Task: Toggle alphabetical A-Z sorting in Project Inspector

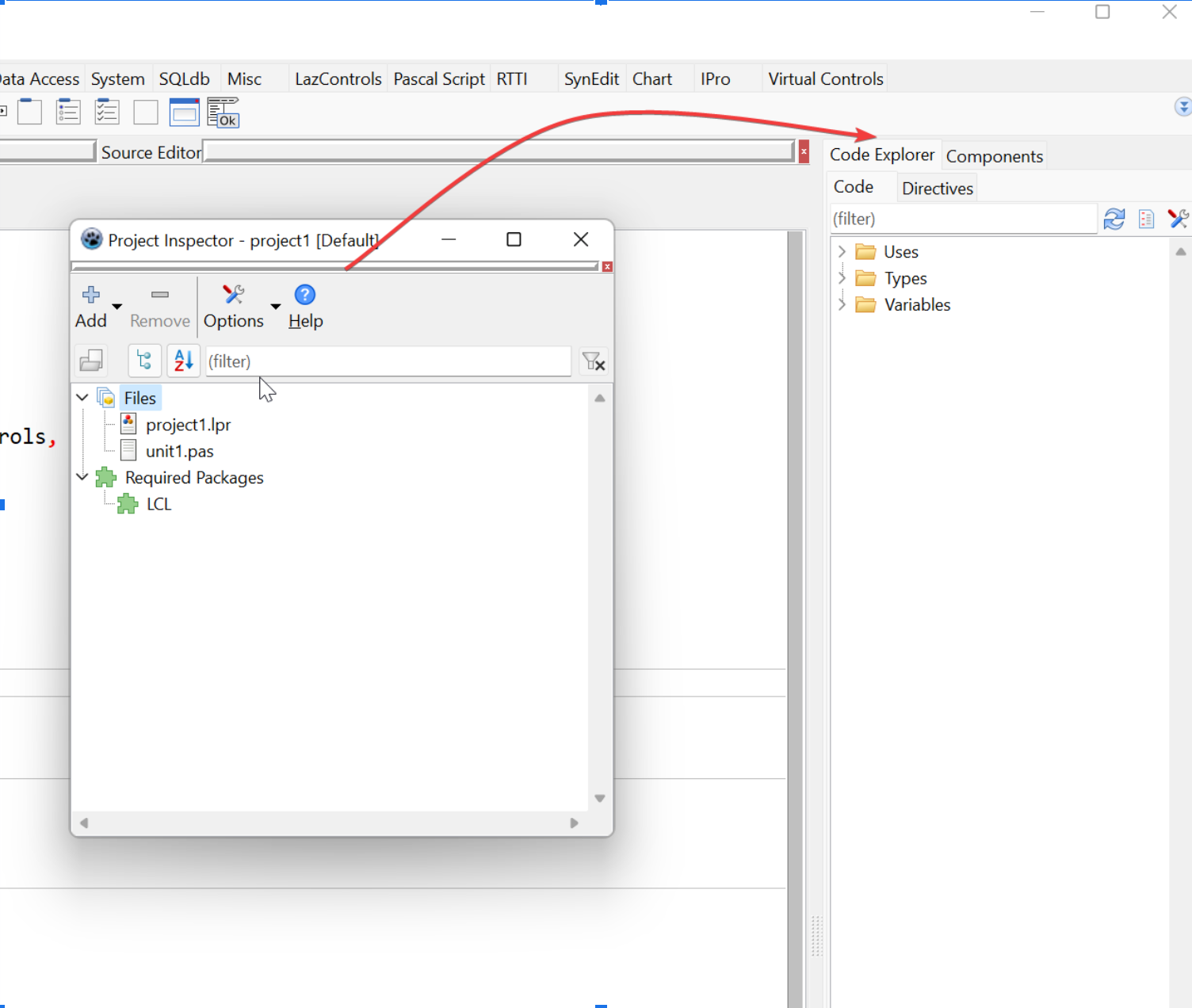Action: (183, 361)
